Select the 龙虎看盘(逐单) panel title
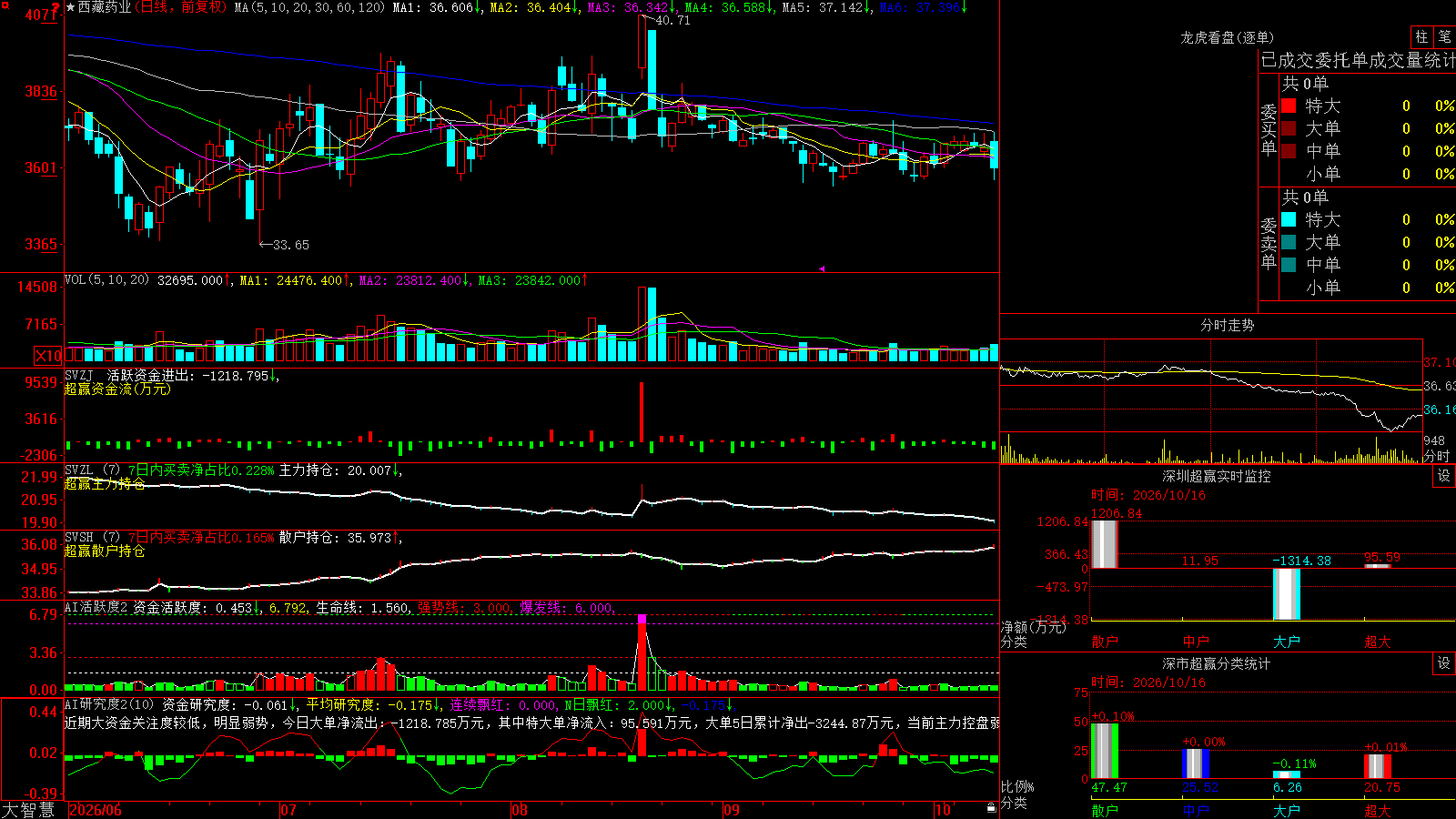This screenshot has width=1456, height=819. tap(1227, 37)
